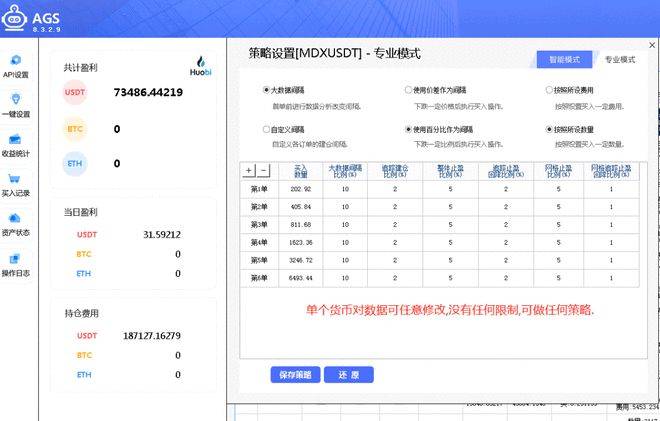The width and height of the screenshot is (660, 421).
Task: Select the 第5单 row label
Action: (x=259, y=260)
